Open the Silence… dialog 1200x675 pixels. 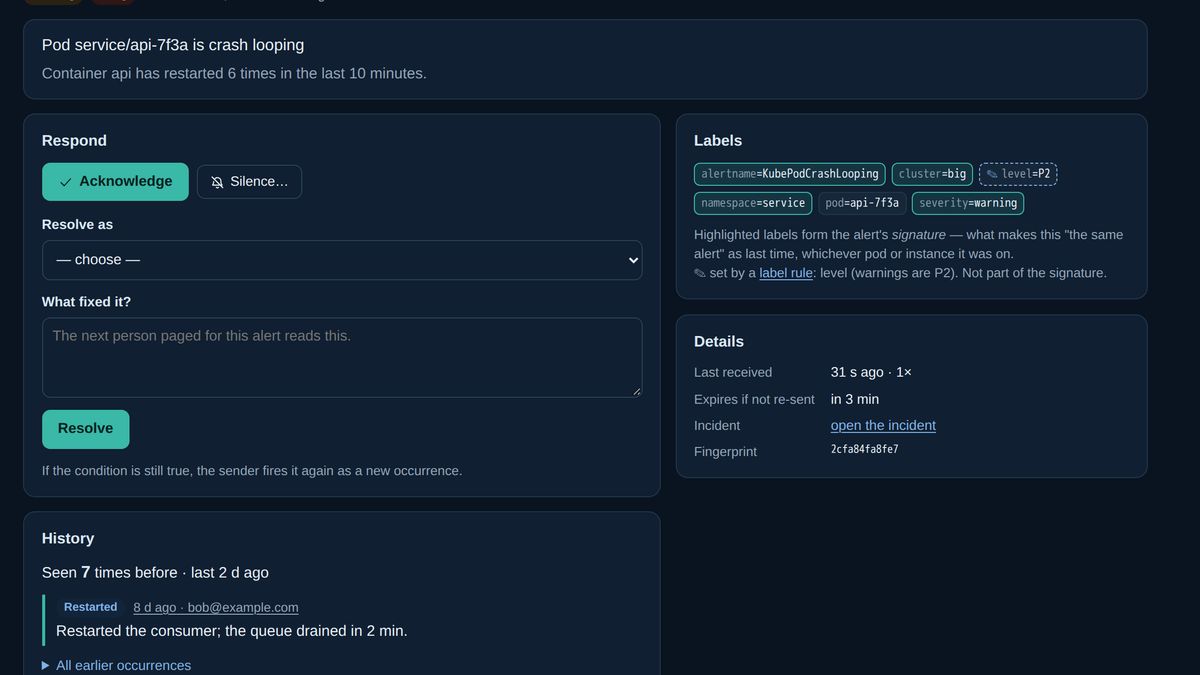[249, 182]
